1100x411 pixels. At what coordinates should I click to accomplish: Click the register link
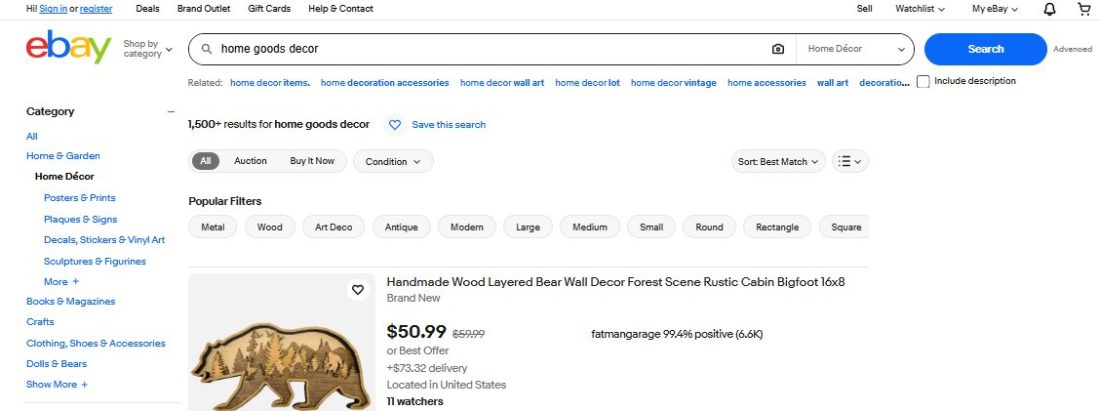coord(96,9)
